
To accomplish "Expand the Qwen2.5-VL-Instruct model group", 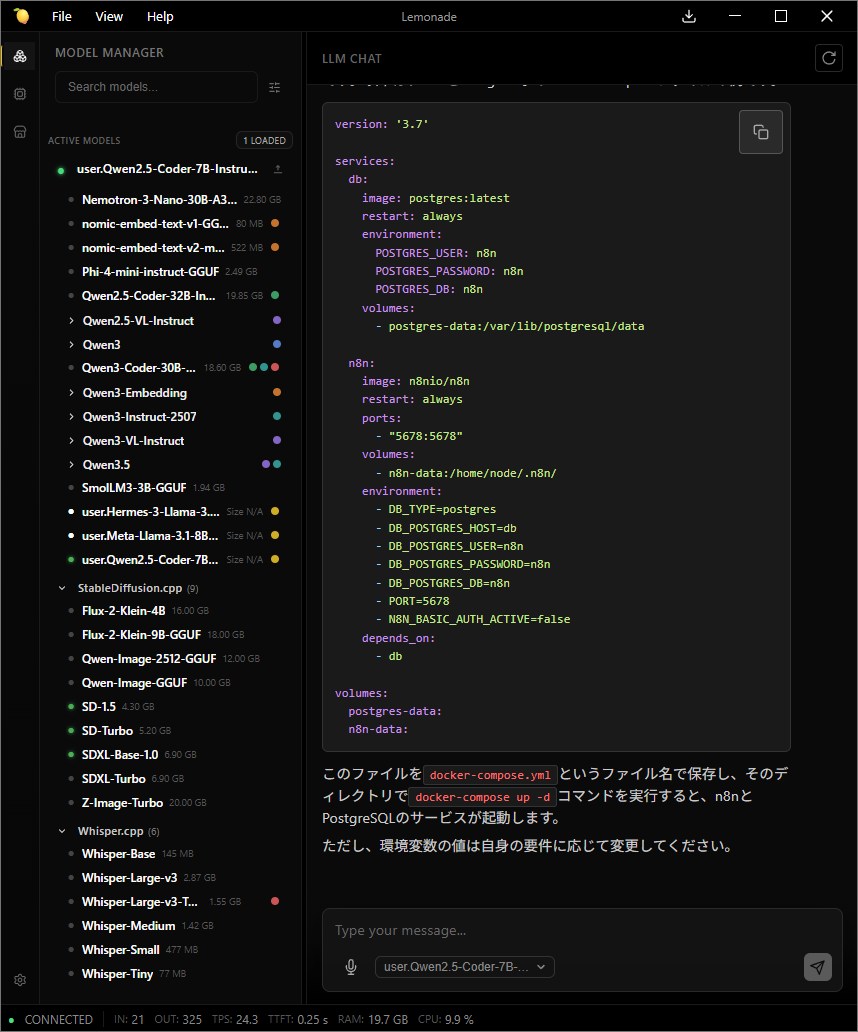I will click(72, 321).
